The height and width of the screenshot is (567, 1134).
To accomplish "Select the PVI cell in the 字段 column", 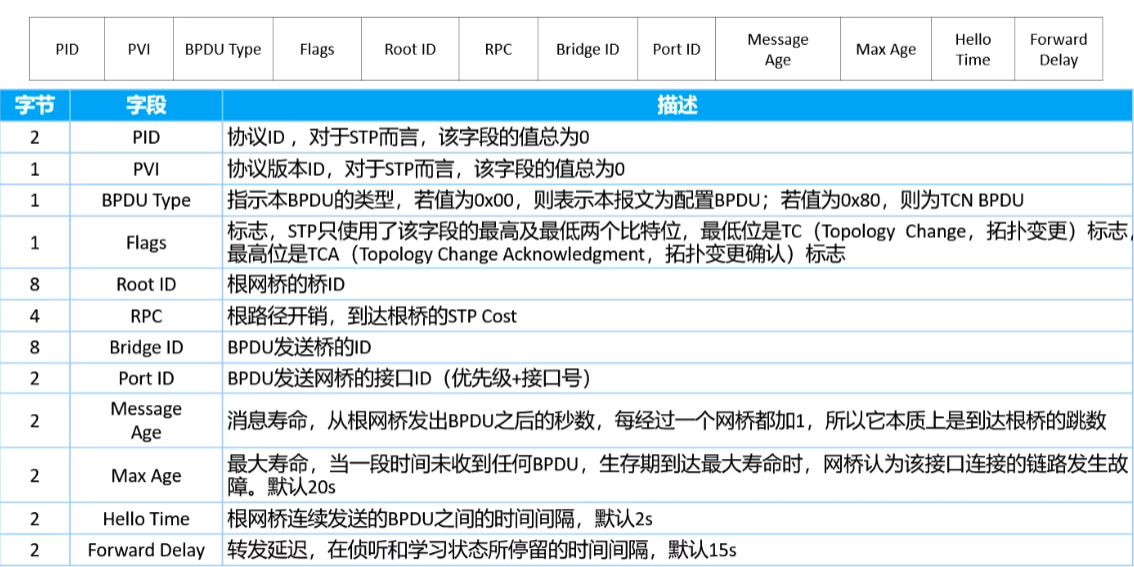I will tap(146, 169).
